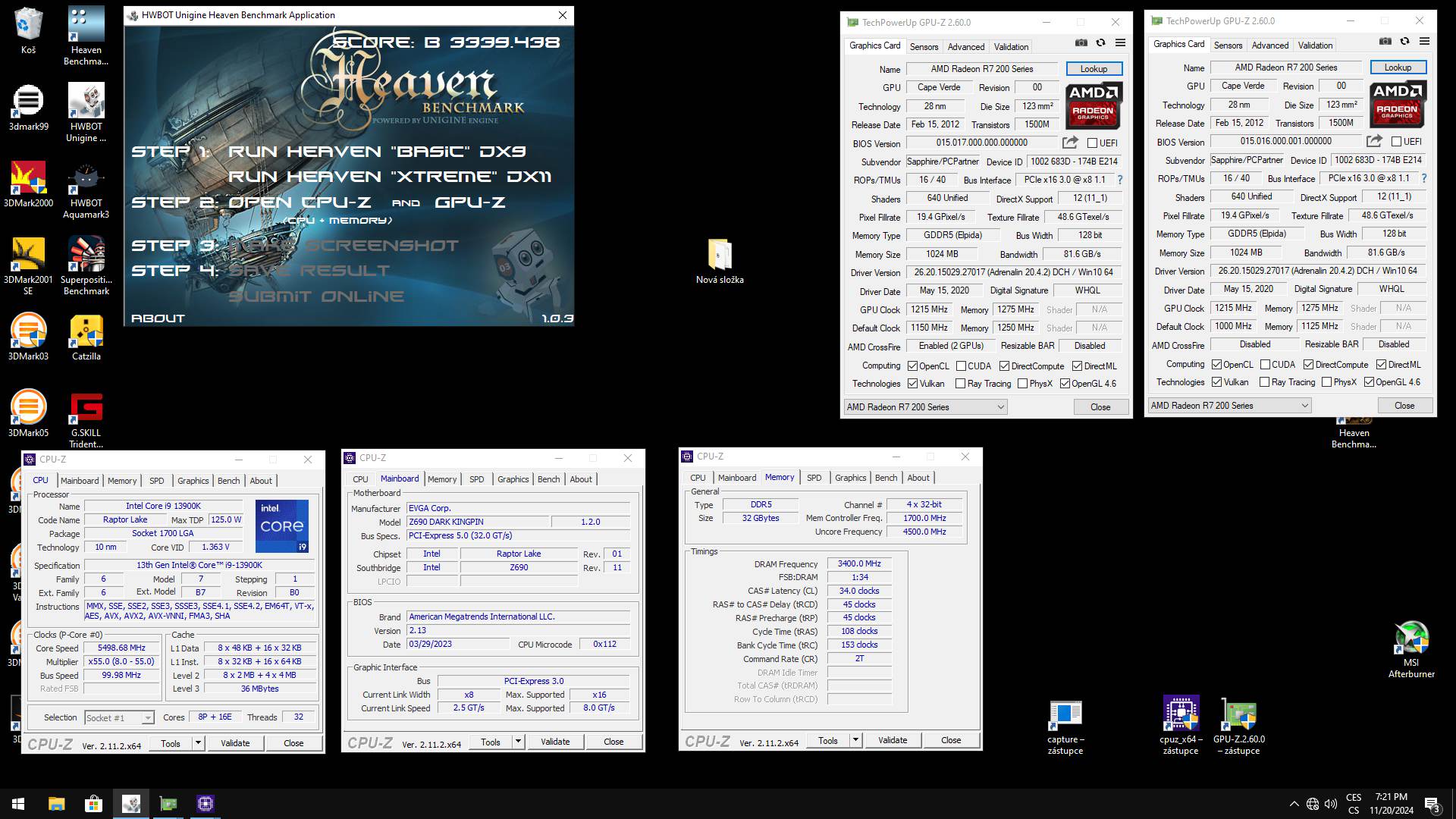The width and height of the screenshot is (1456, 819).
Task: Switch to Sensors tab in left GPU-Z window
Action: (924, 47)
